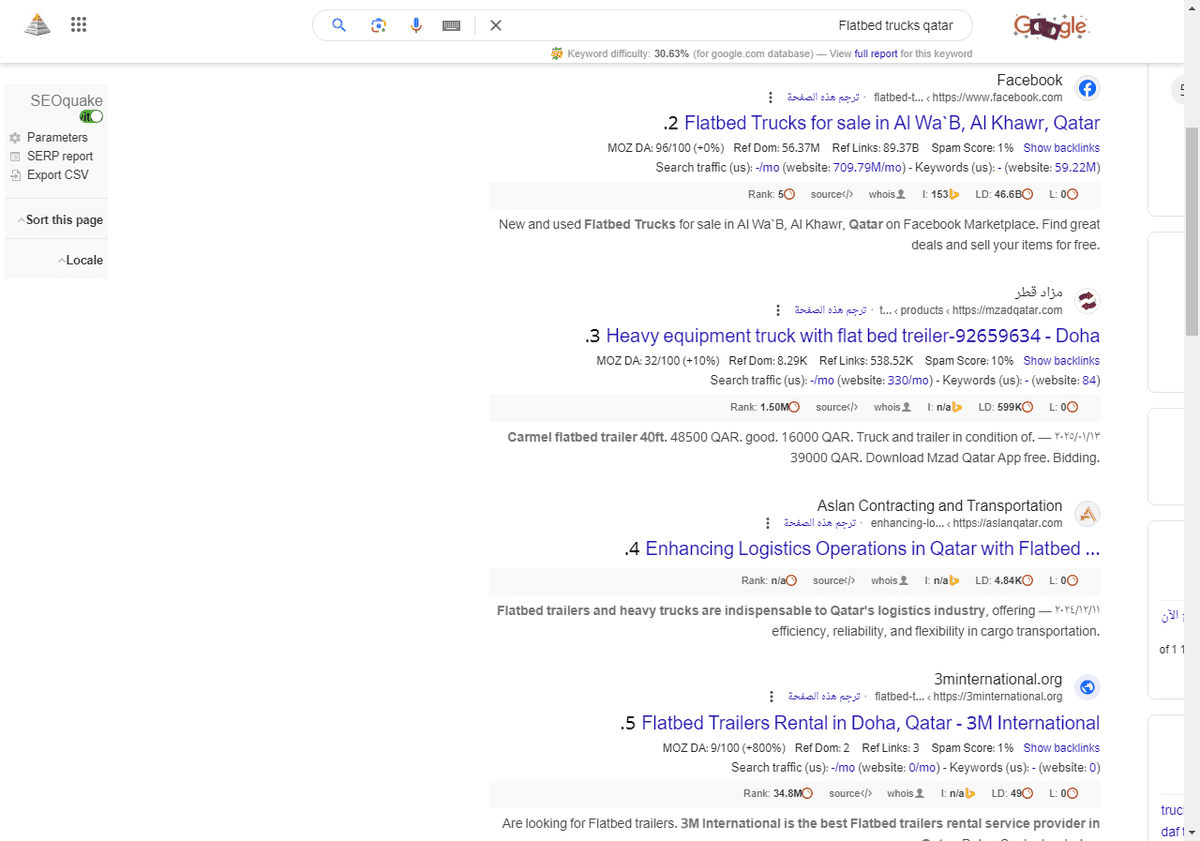Open whois for mzadqatar result
Screen dimensions: 1200x841
[892, 407]
